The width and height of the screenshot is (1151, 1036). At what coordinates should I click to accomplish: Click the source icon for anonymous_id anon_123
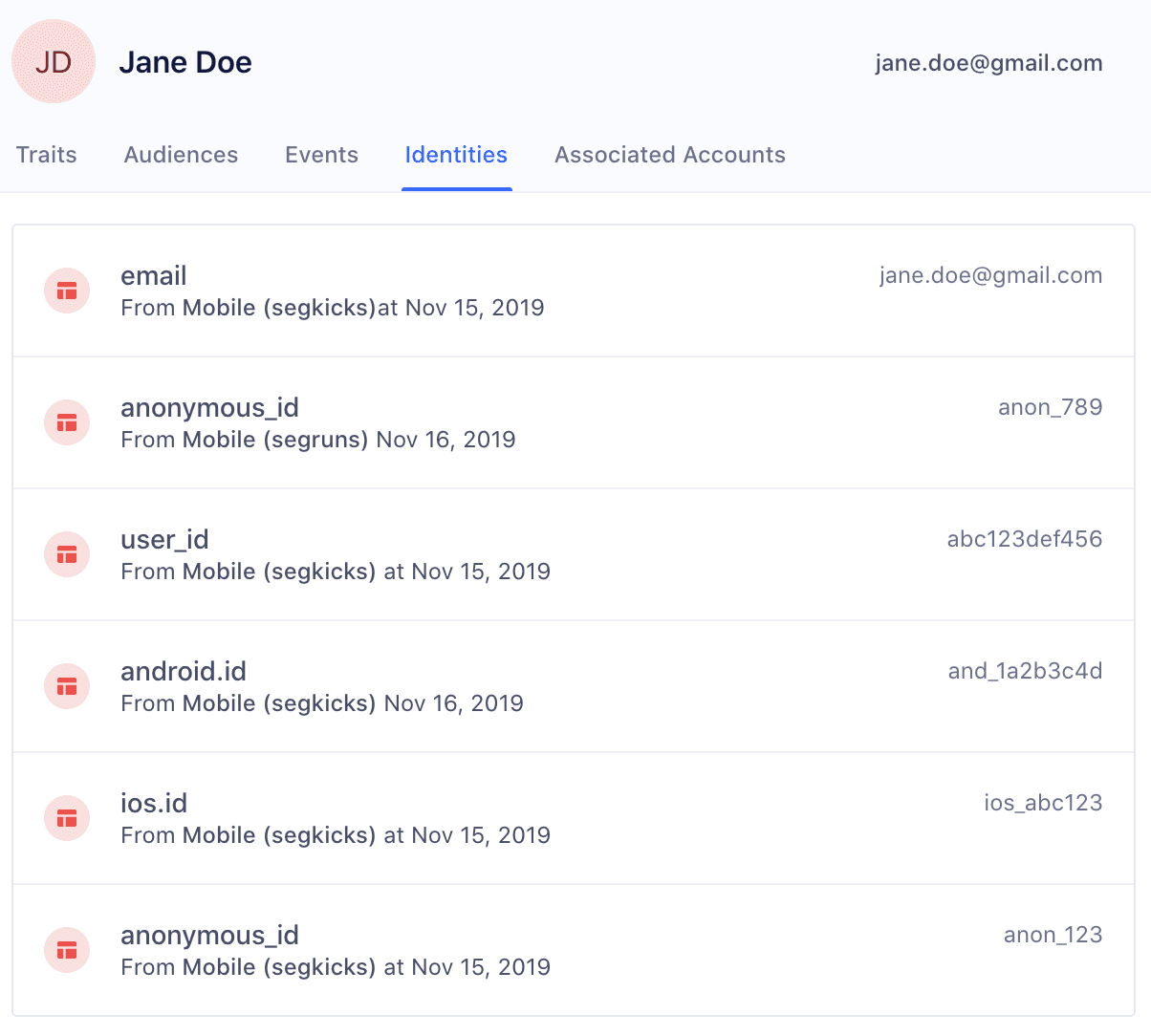pyautogui.click(x=66, y=949)
